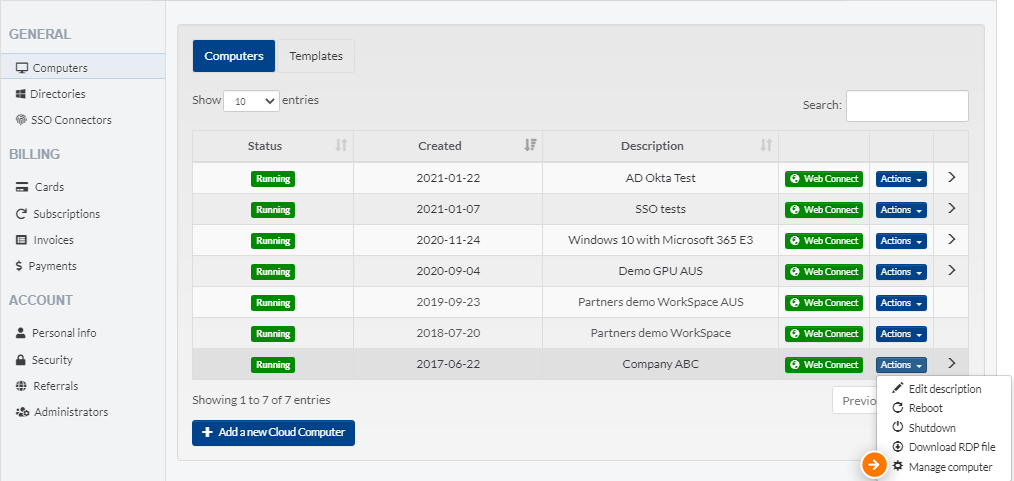Click the Administrators group icon

tap(22, 412)
